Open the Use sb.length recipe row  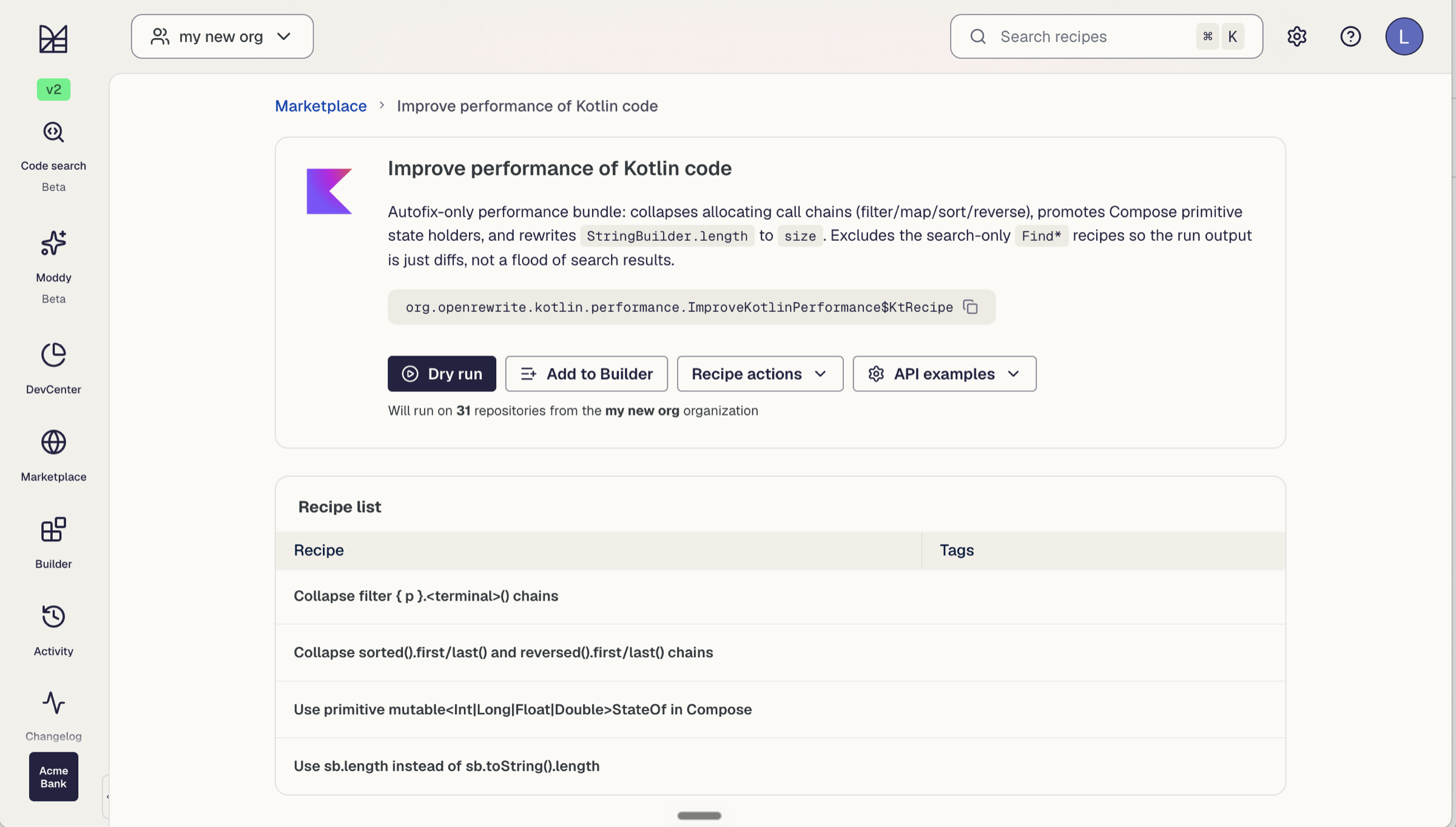pos(780,766)
